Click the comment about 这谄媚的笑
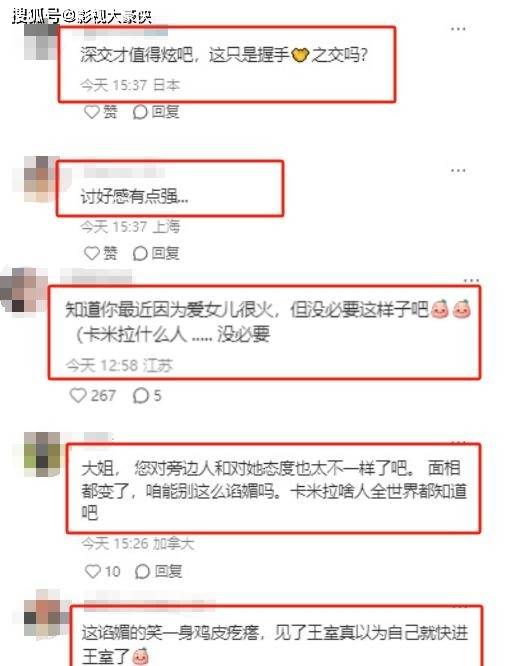515x666 pixels. (x=274, y=643)
